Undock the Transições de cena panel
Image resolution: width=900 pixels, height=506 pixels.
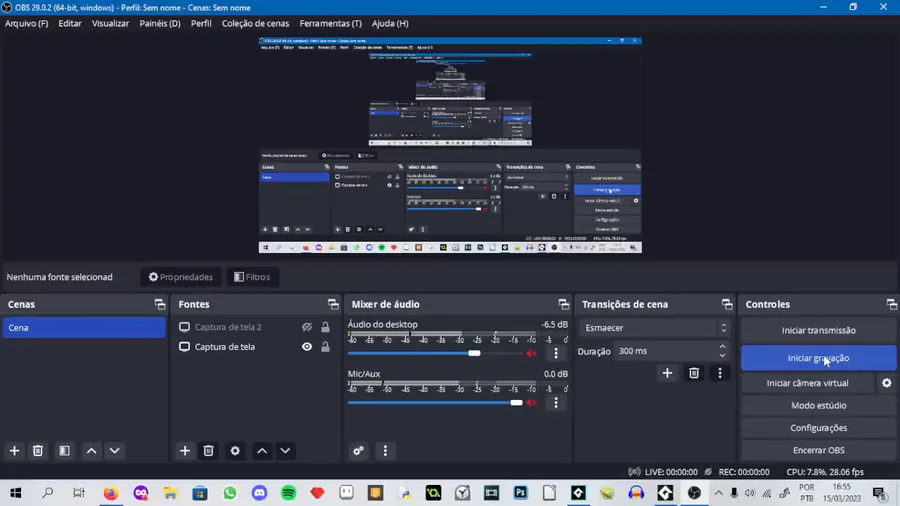[727, 305]
